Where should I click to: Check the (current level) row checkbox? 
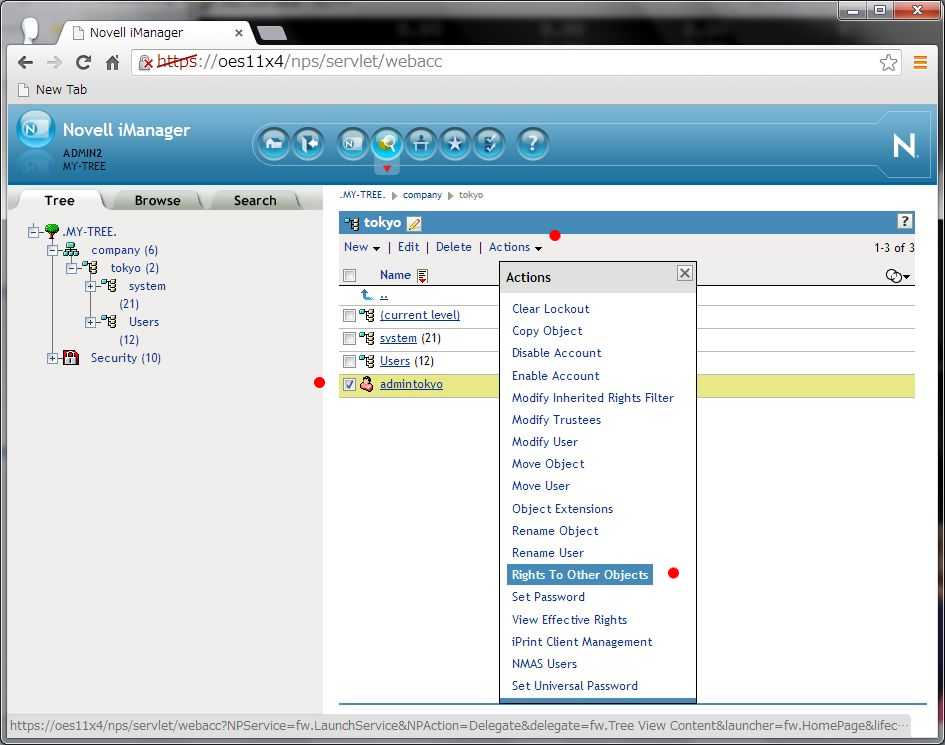(350, 315)
